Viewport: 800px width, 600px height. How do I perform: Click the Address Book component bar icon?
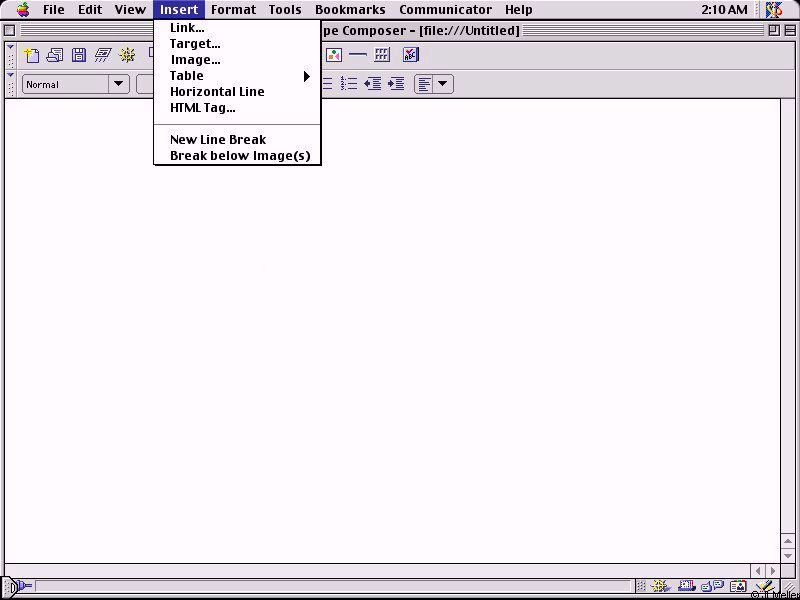pos(738,587)
